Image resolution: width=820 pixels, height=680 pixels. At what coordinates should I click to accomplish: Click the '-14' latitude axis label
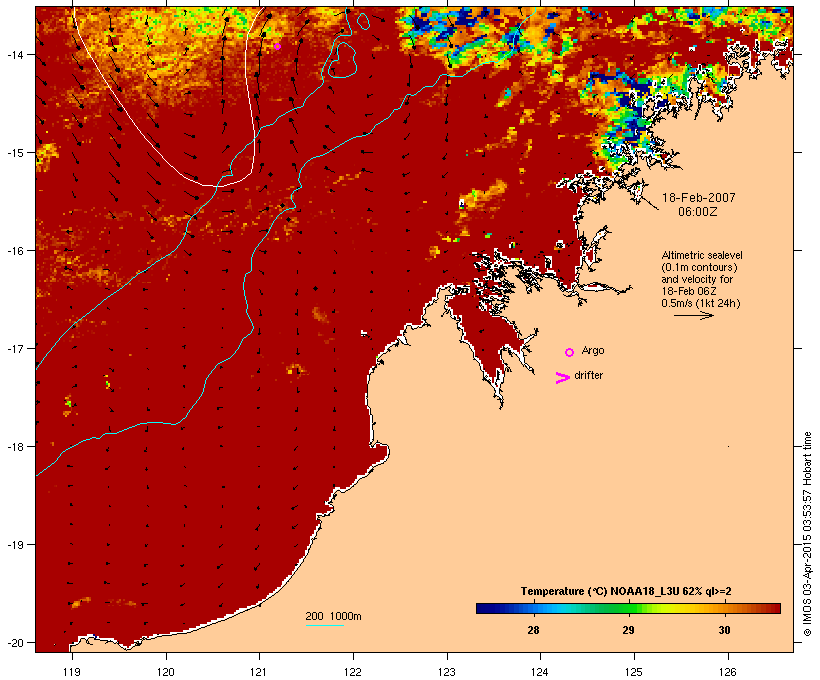click(14, 54)
